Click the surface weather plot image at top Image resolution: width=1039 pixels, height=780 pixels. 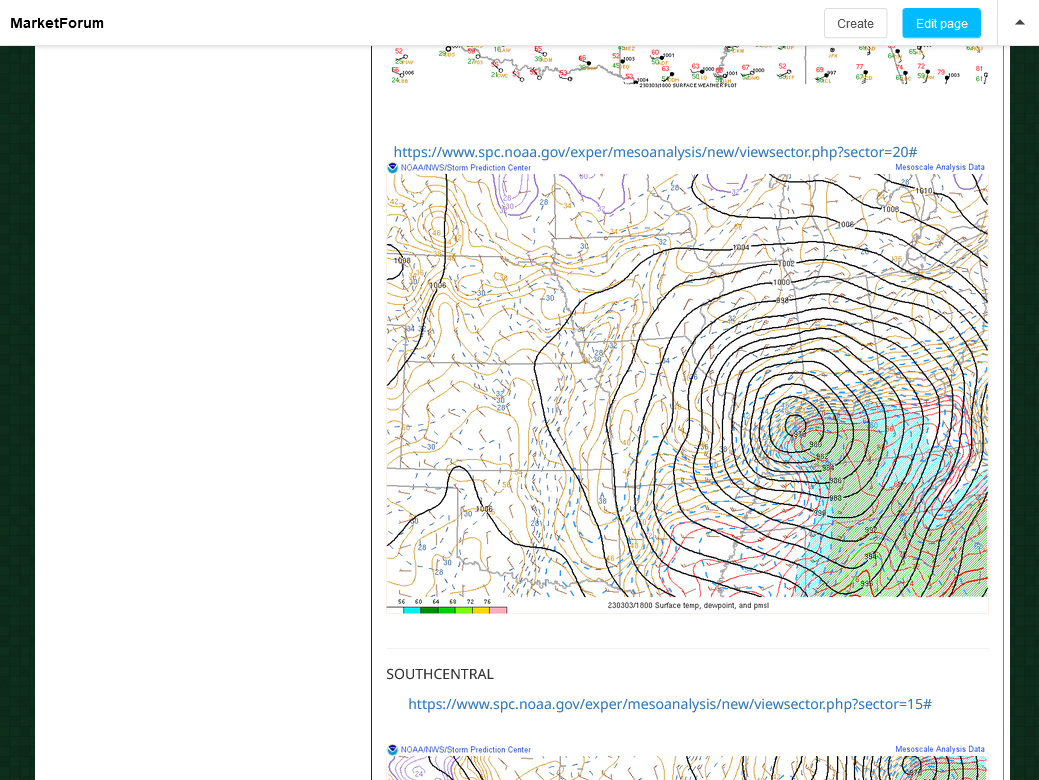[x=687, y=65]
